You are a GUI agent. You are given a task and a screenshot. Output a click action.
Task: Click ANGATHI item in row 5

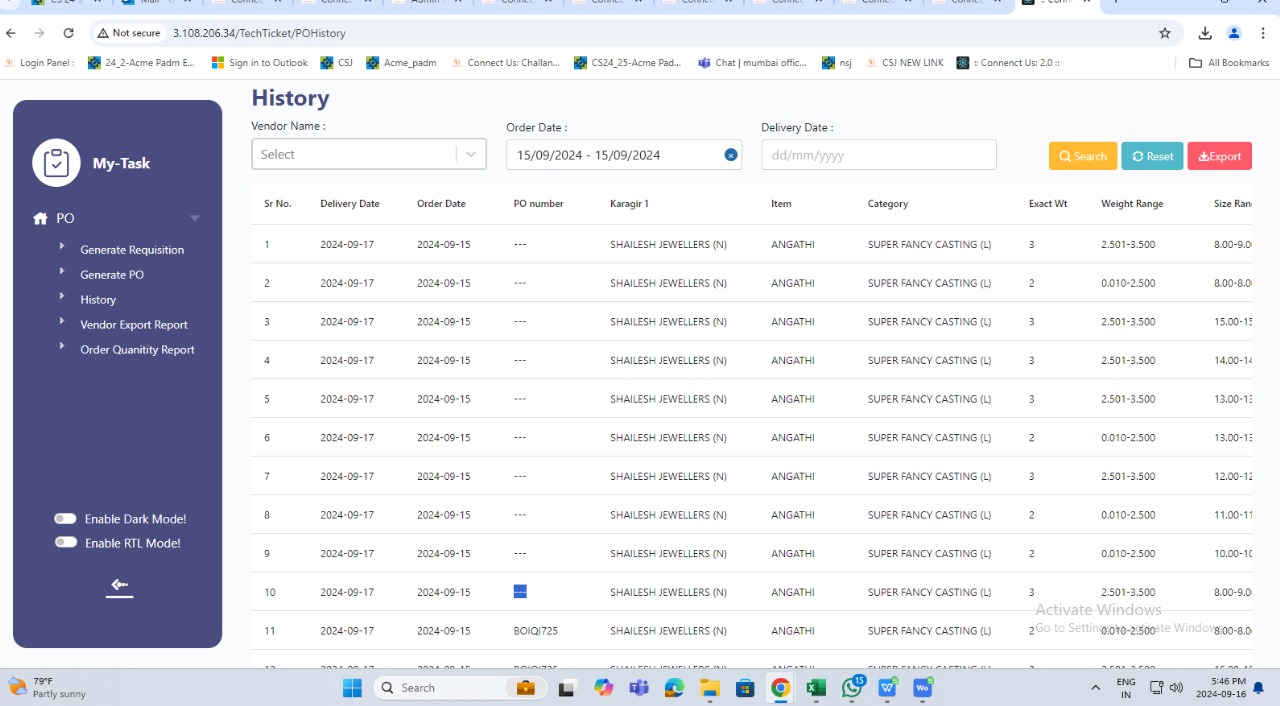[x=793, y=399]
